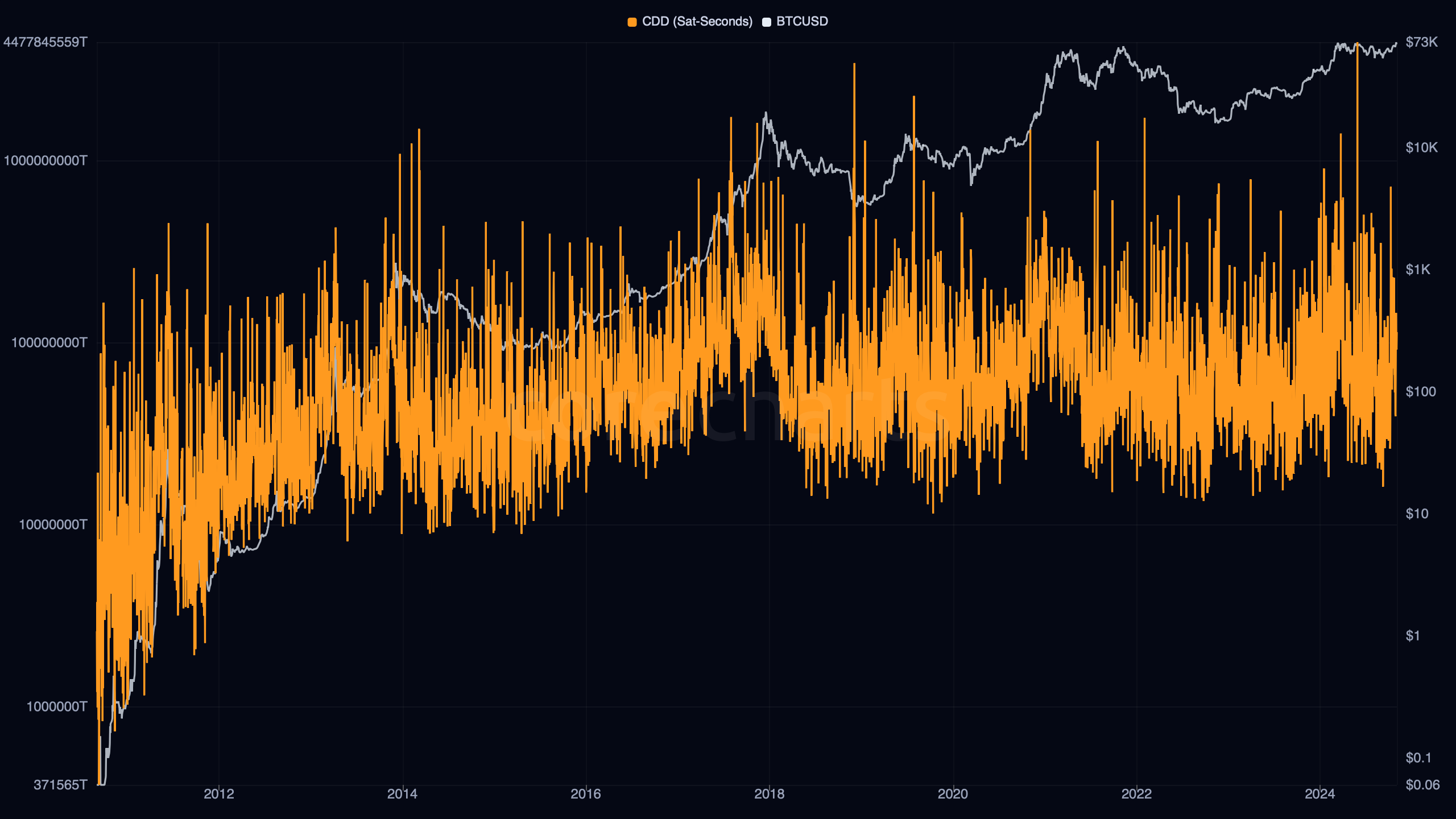Select the 2016 x-axis tick label

(586, 794)
